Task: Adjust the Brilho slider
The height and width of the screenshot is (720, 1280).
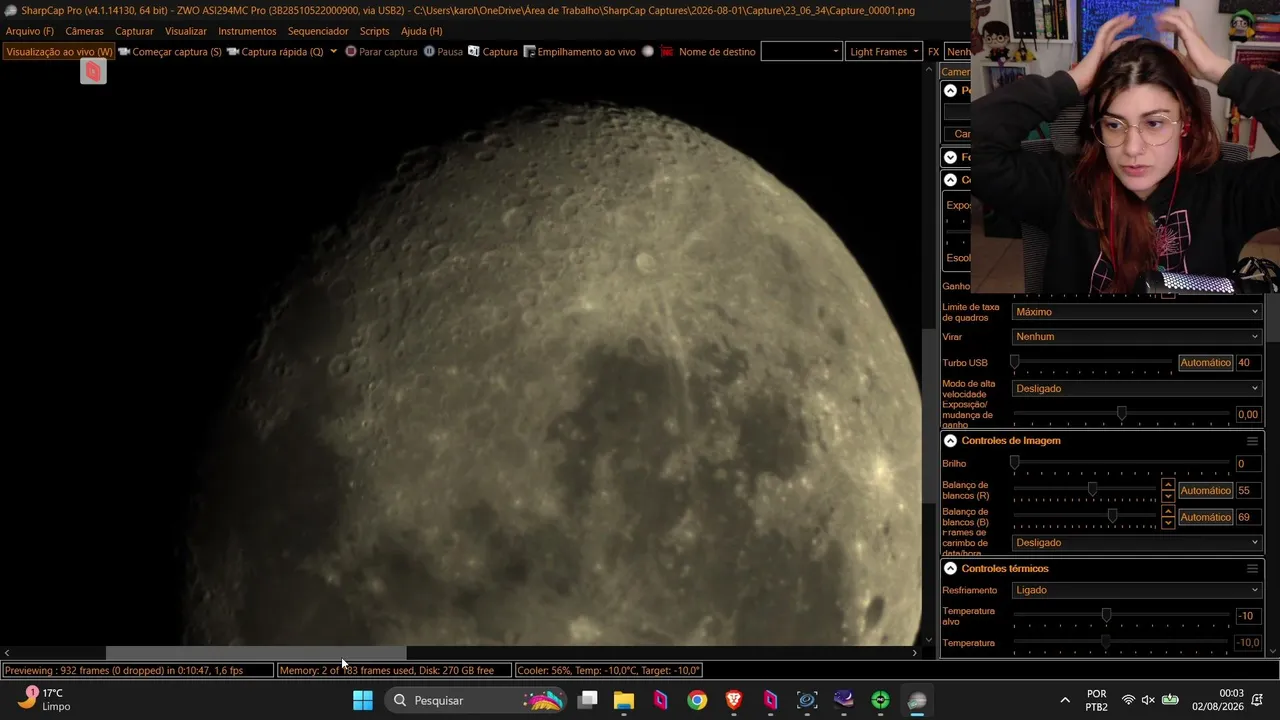Action: tap(1121, 463)
